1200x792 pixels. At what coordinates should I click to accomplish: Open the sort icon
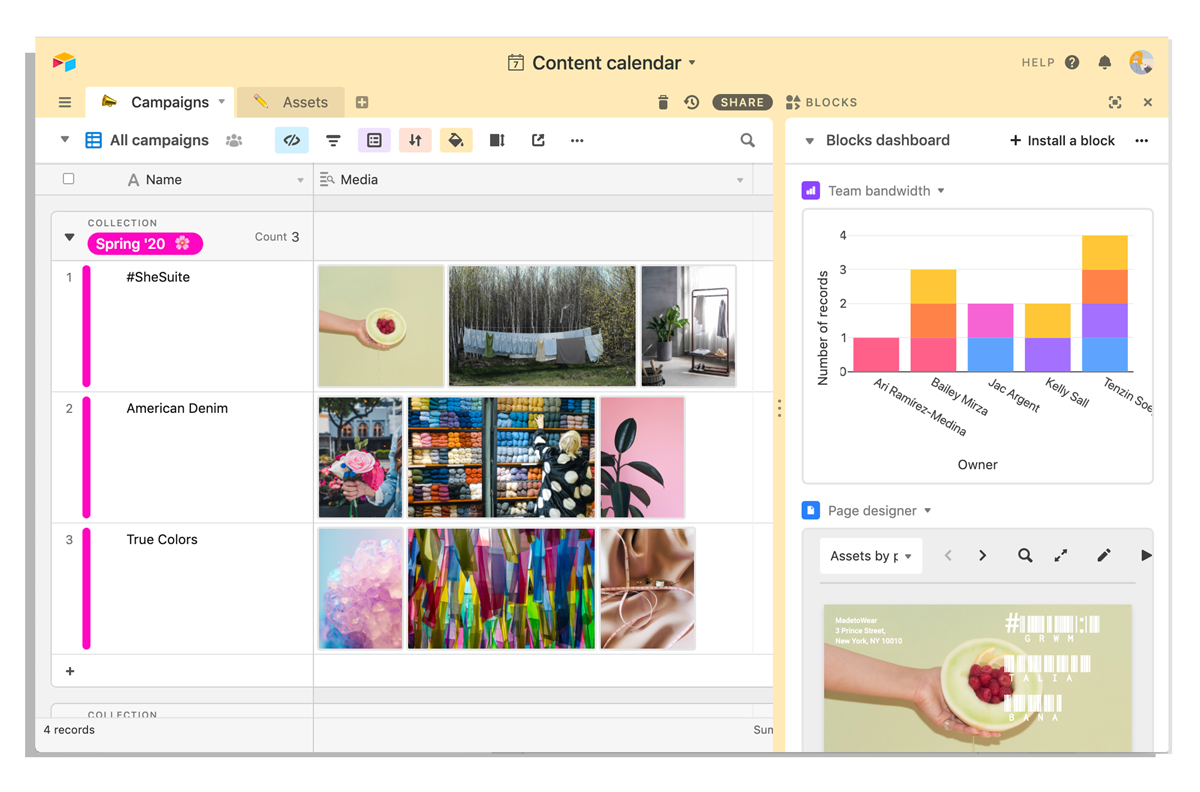[x=415, y=141]
